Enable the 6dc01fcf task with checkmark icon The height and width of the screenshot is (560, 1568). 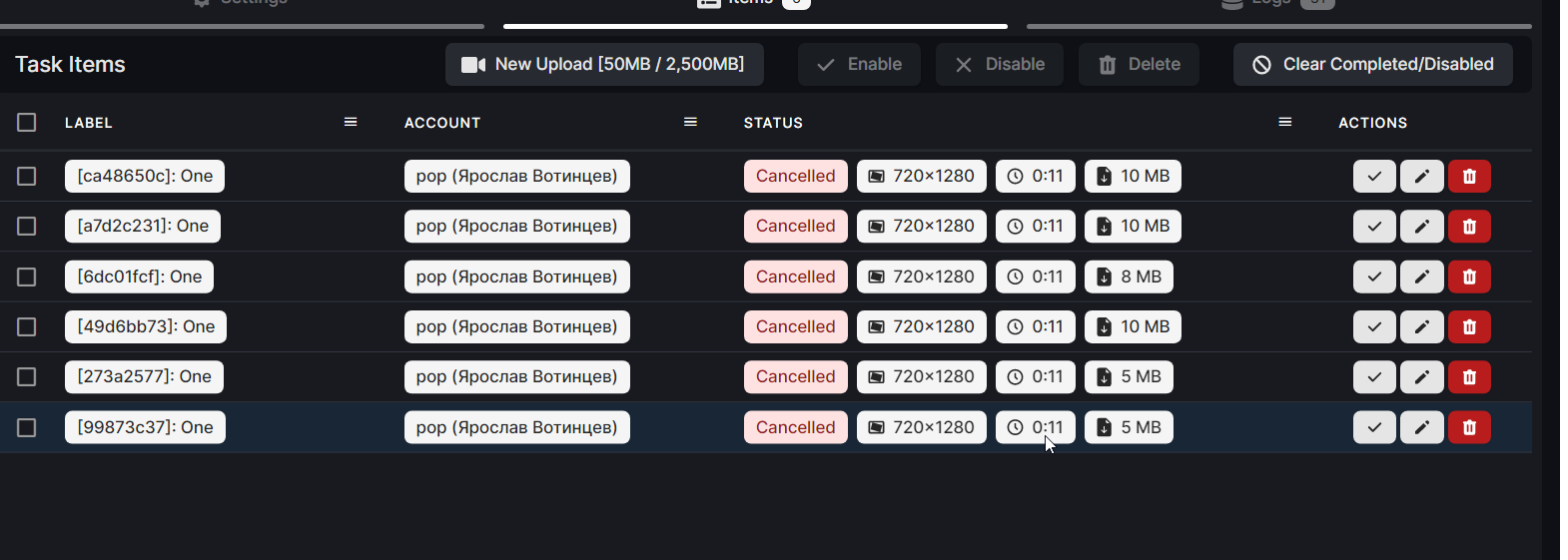pos(1374,277)
